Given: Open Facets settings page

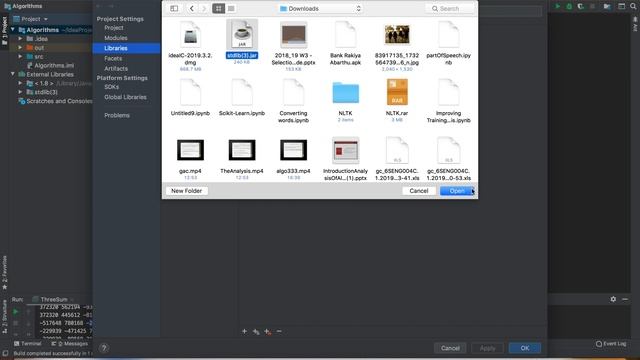Looking at the screenshot, I should point(113,58).
